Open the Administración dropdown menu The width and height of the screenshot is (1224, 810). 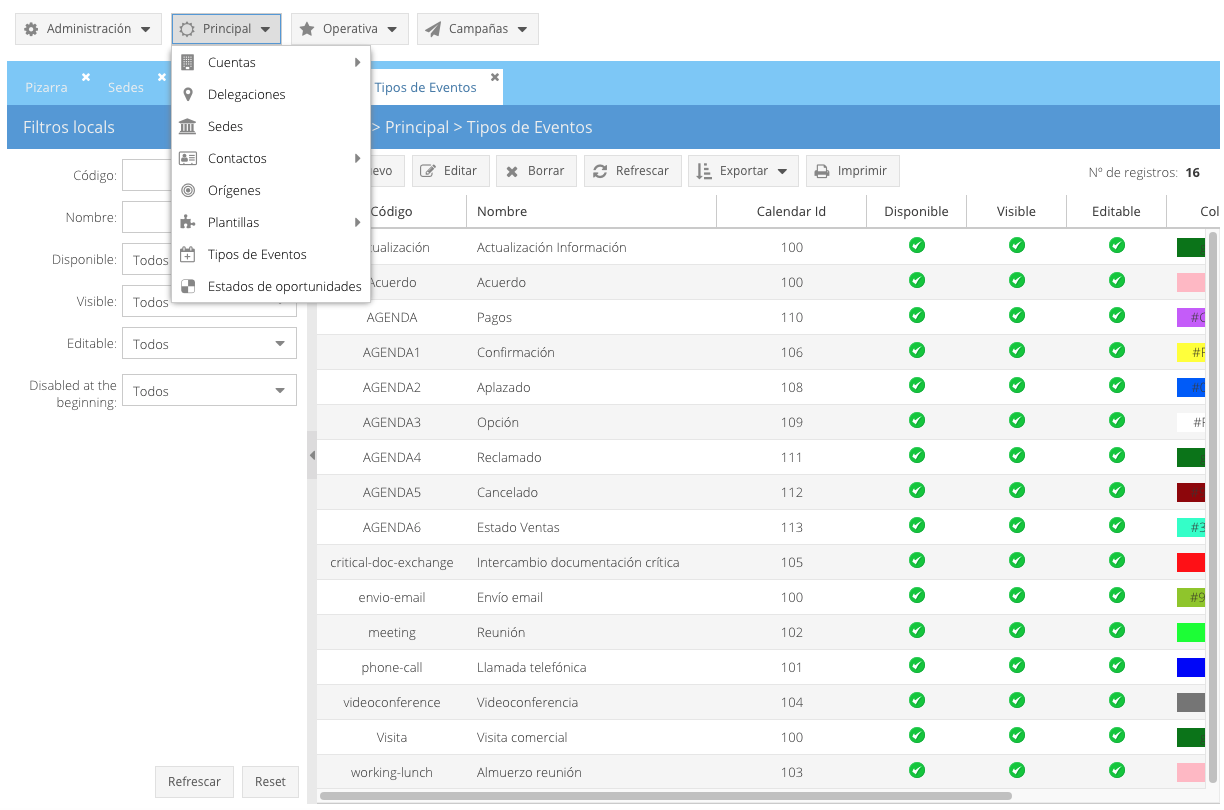point(88,29)
